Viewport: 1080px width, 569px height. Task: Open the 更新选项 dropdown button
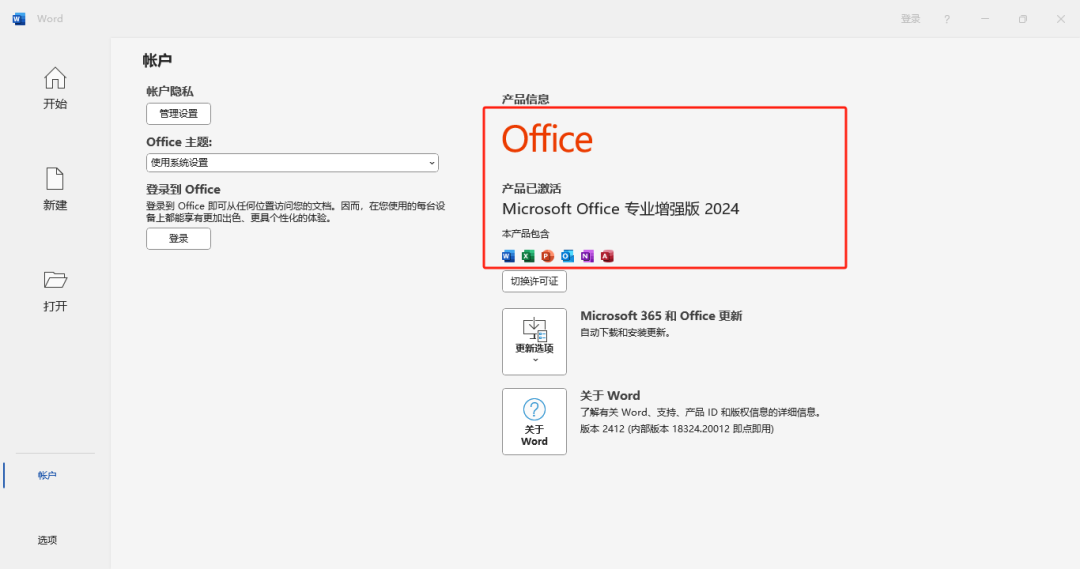(x=534, y=342)
